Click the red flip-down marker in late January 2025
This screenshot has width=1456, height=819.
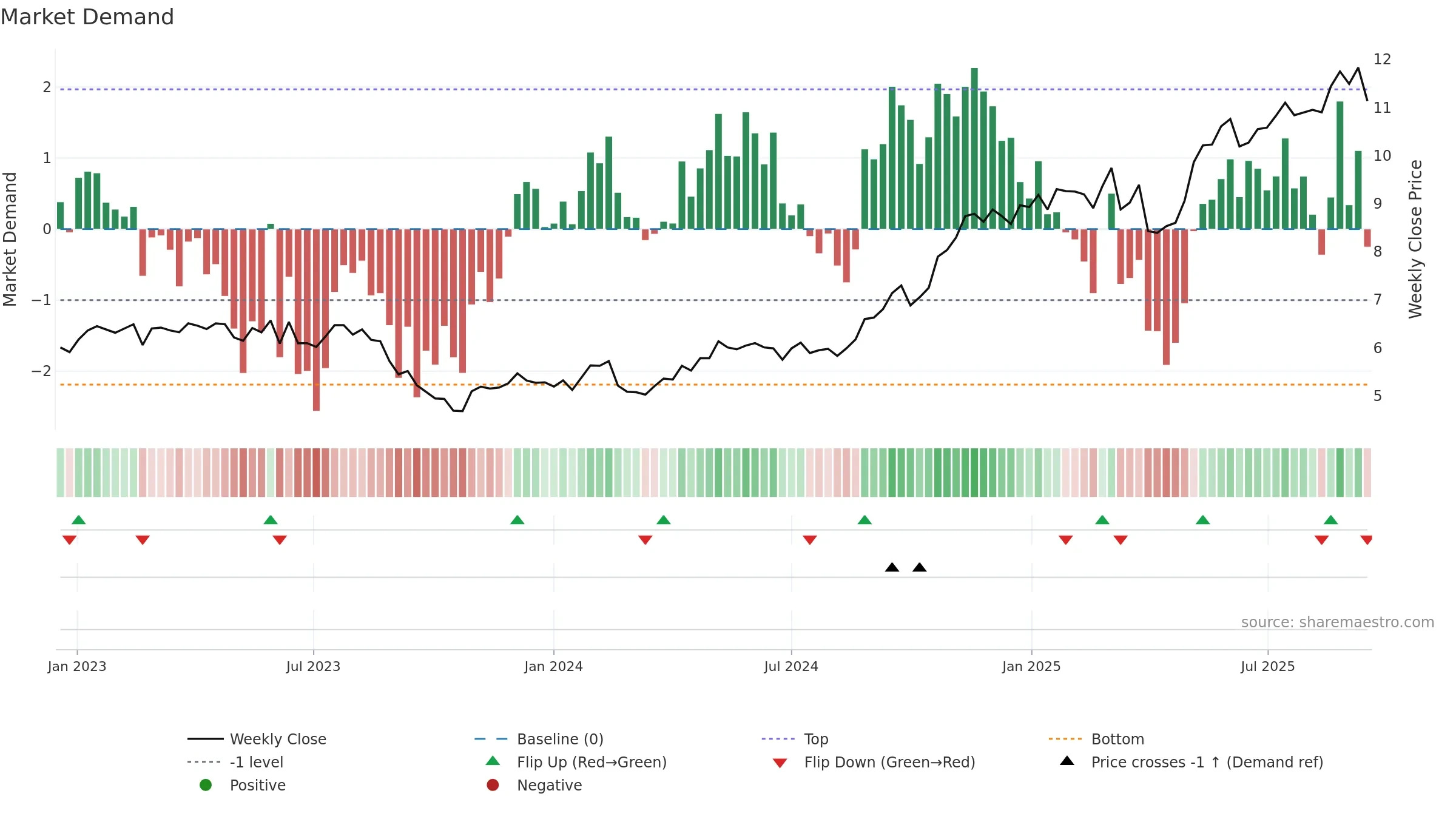coord(1066,540)
